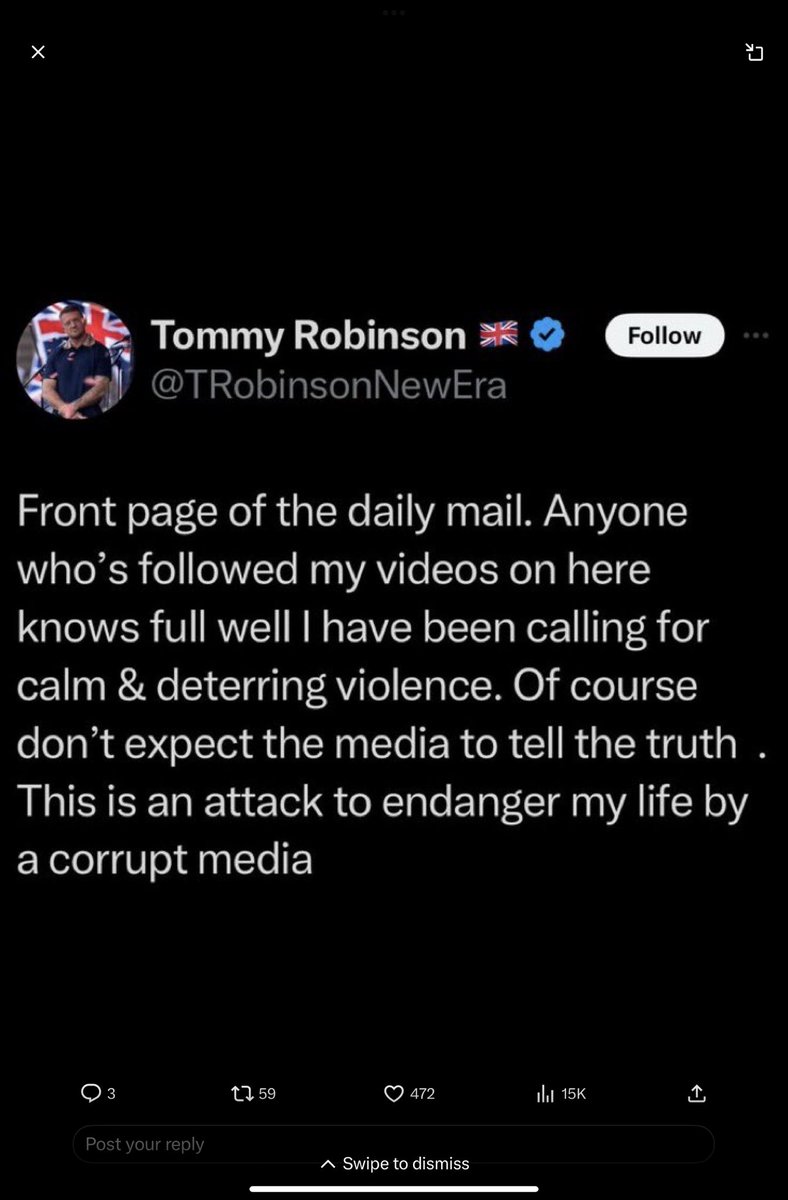Tap the repost arrows icon
This screenshot has height=1200, width=788.
click(241, 1094)
